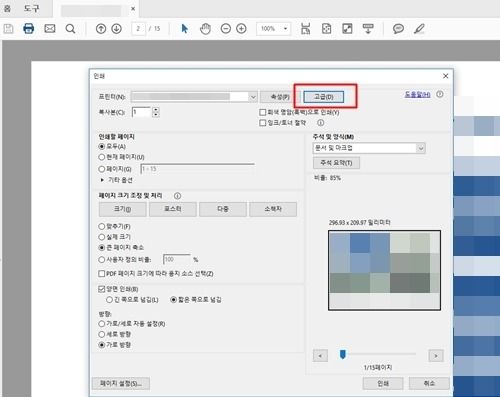Click the 인쇄 print button
This screenshot has width=500, height=397.
383,383
